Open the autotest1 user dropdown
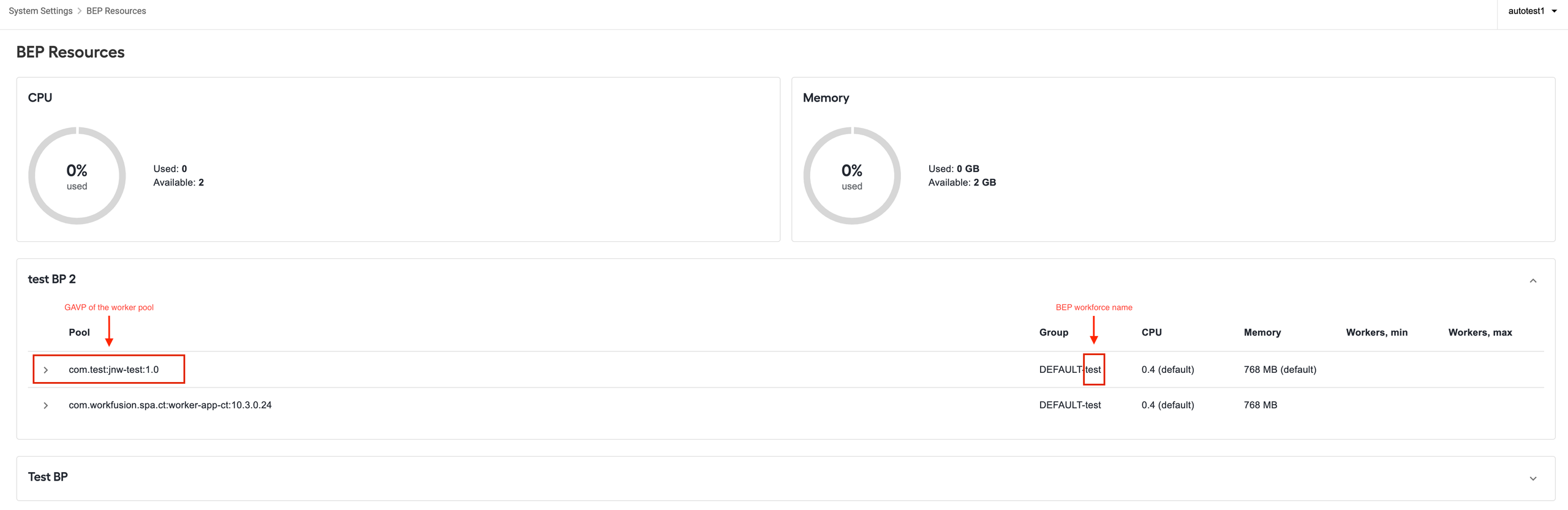1568x510 pixels. (x=1532, y=11)
